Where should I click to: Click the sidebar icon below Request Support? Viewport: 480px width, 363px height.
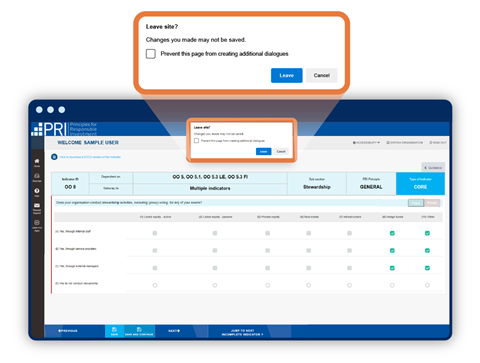[37, 225]
